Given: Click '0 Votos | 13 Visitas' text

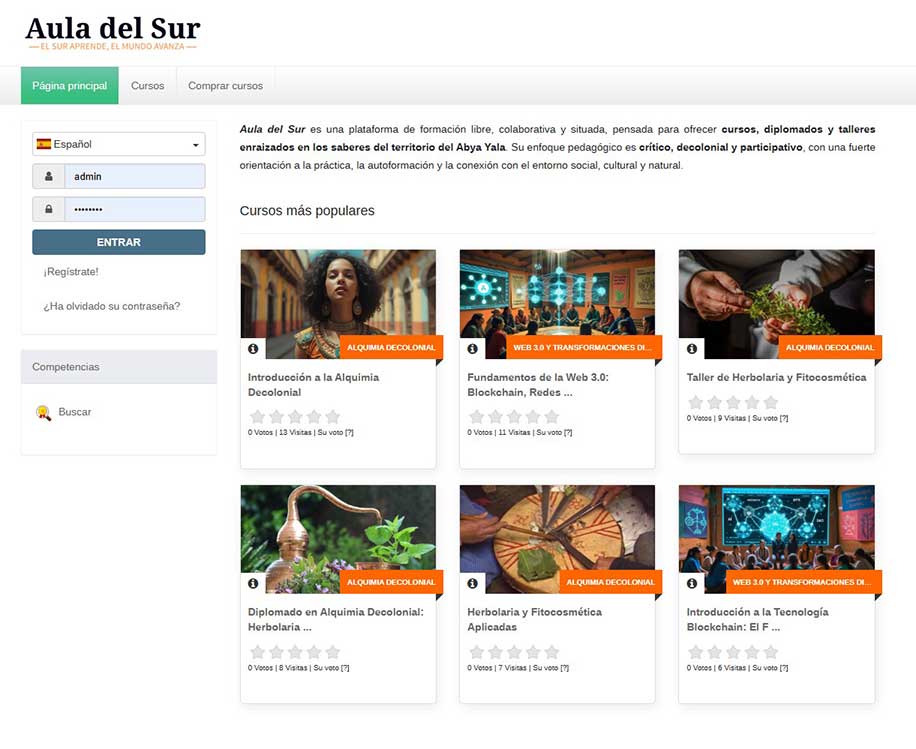Looking at the screenshot, I should (279, 432).
